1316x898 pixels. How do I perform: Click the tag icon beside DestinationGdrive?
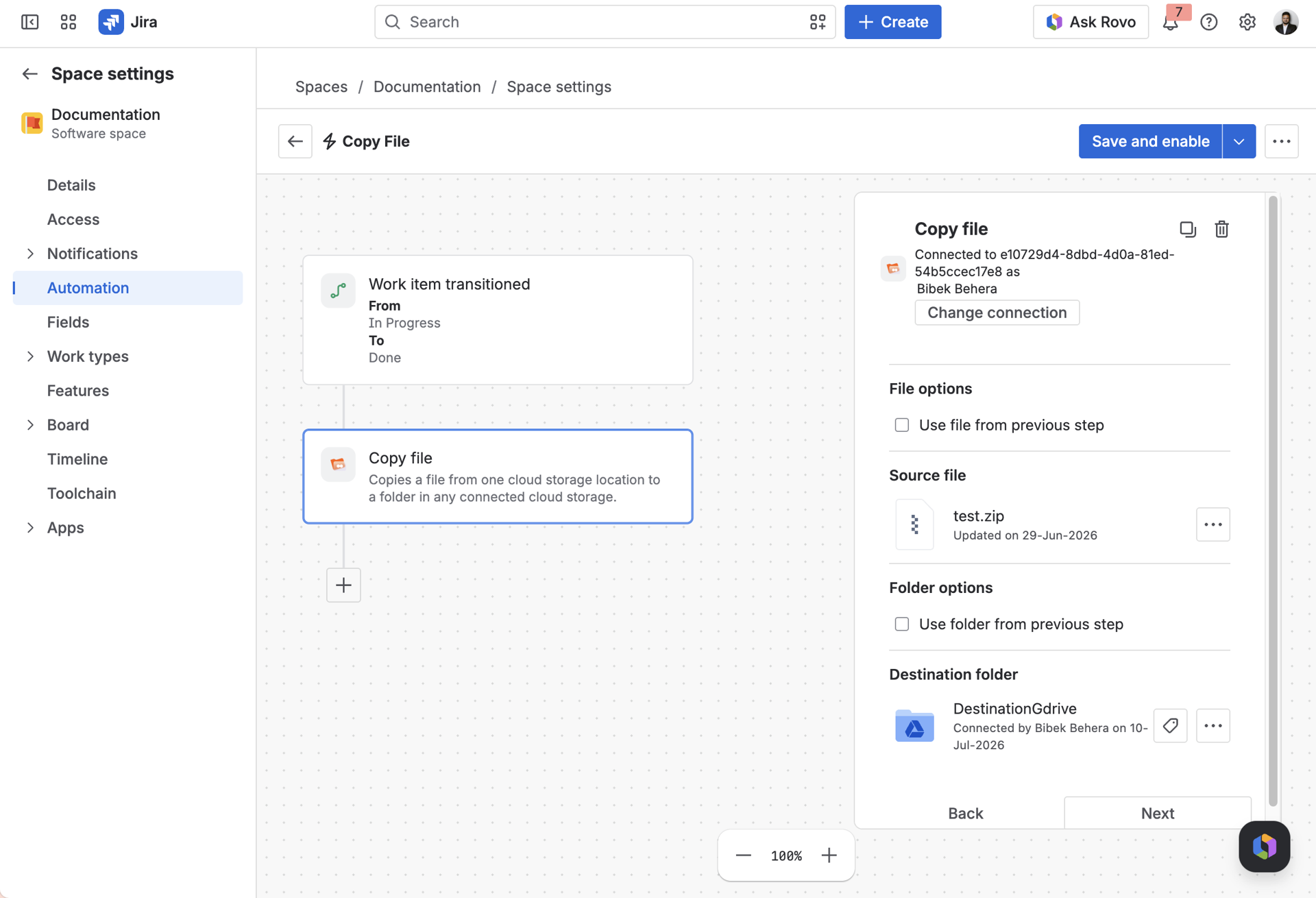[x=1170, y=725]
